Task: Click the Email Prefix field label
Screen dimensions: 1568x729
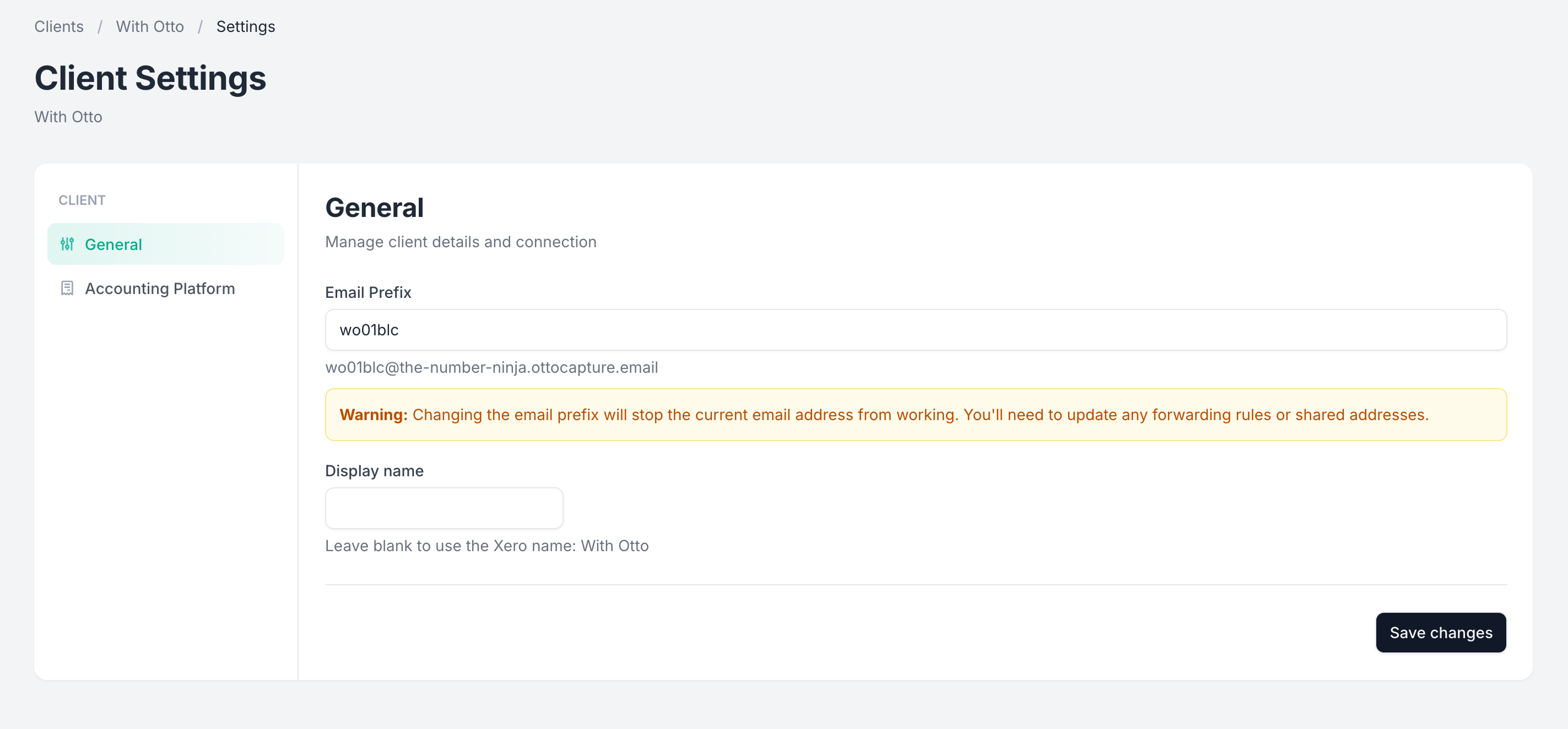Action: pyautogui.click(x=367, y=293)
